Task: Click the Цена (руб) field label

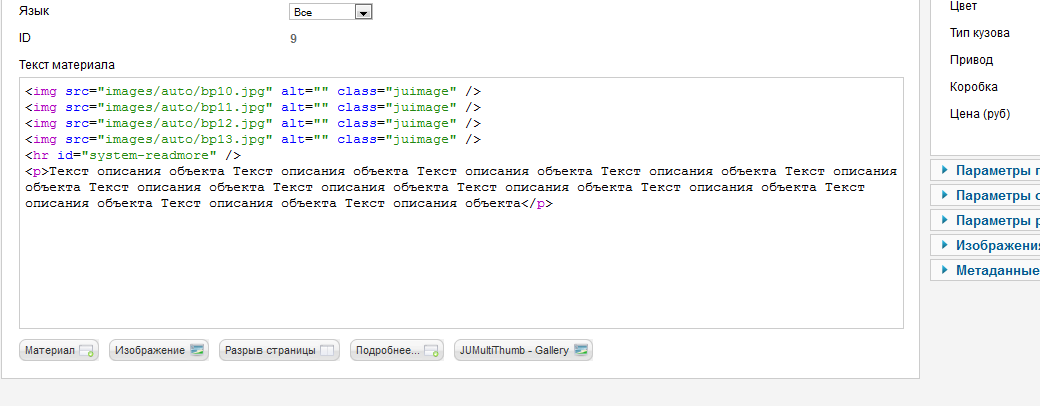Action: pos(980,114)
